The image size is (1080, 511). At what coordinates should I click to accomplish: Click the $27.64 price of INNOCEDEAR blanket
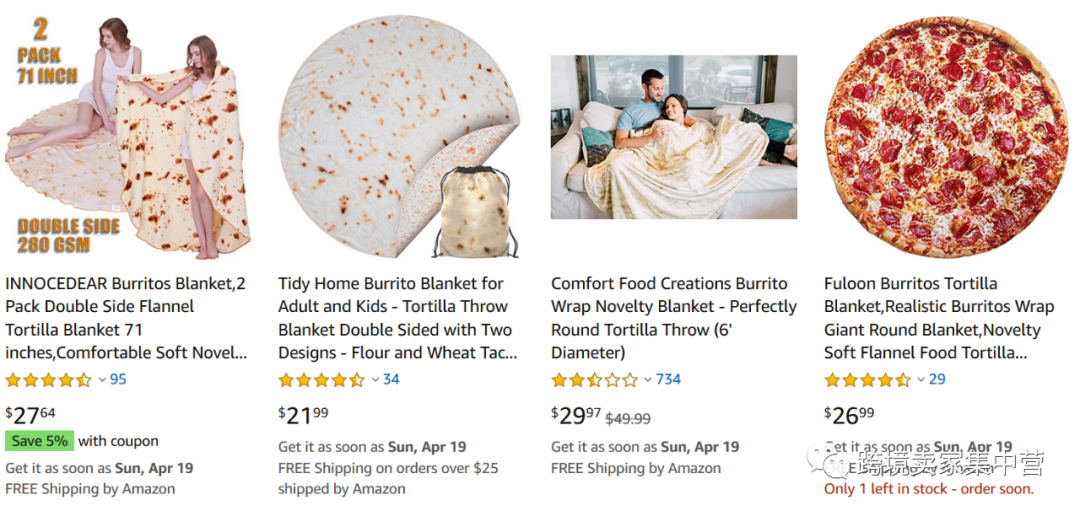pos(30,414)
